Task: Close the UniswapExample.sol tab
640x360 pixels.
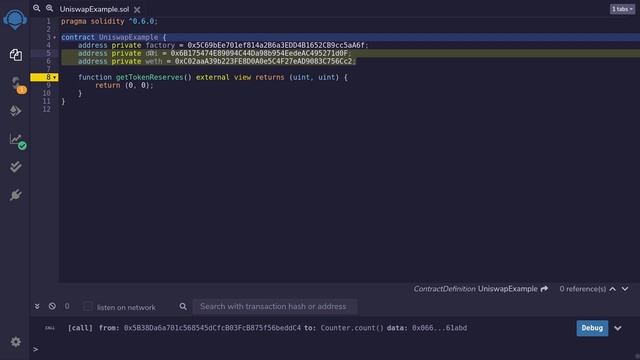Action: pyautogui.click(x=137, y=9)
